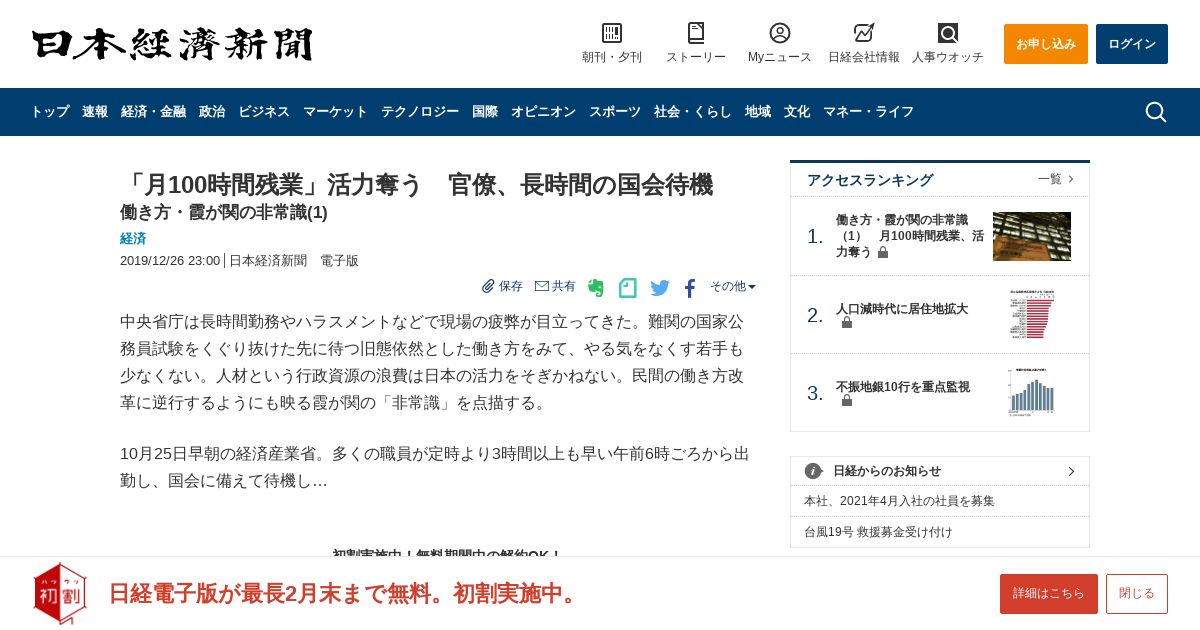Select 地域 in navigation bar
Viewport: 1200px width, 630px height.
coord(758,112)
